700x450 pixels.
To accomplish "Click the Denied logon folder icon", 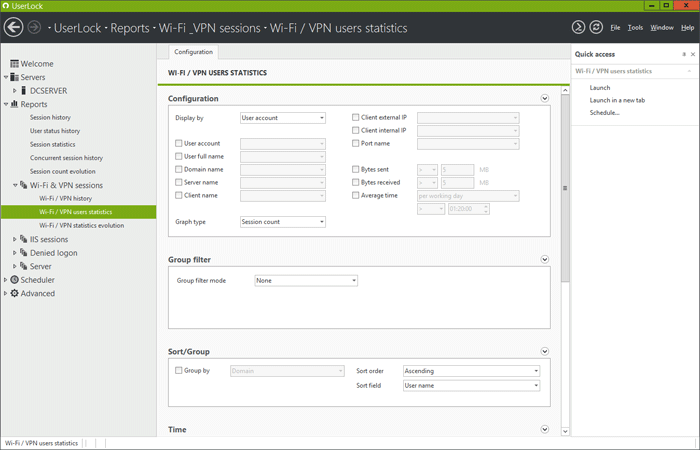I will point(24,253).
